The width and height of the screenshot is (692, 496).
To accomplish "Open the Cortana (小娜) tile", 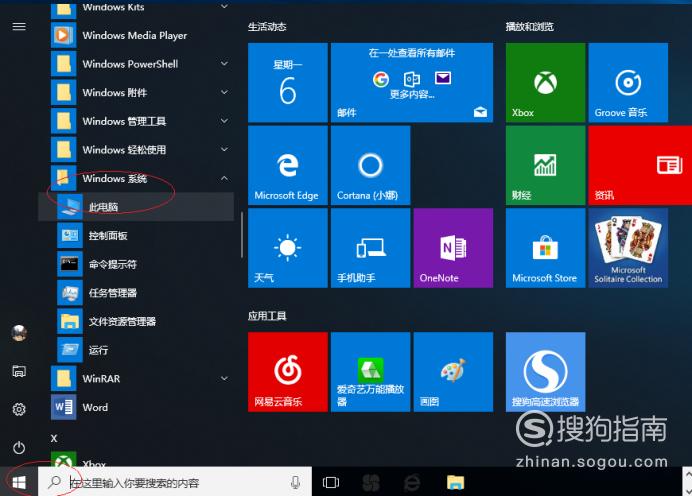I will point(370,165).
